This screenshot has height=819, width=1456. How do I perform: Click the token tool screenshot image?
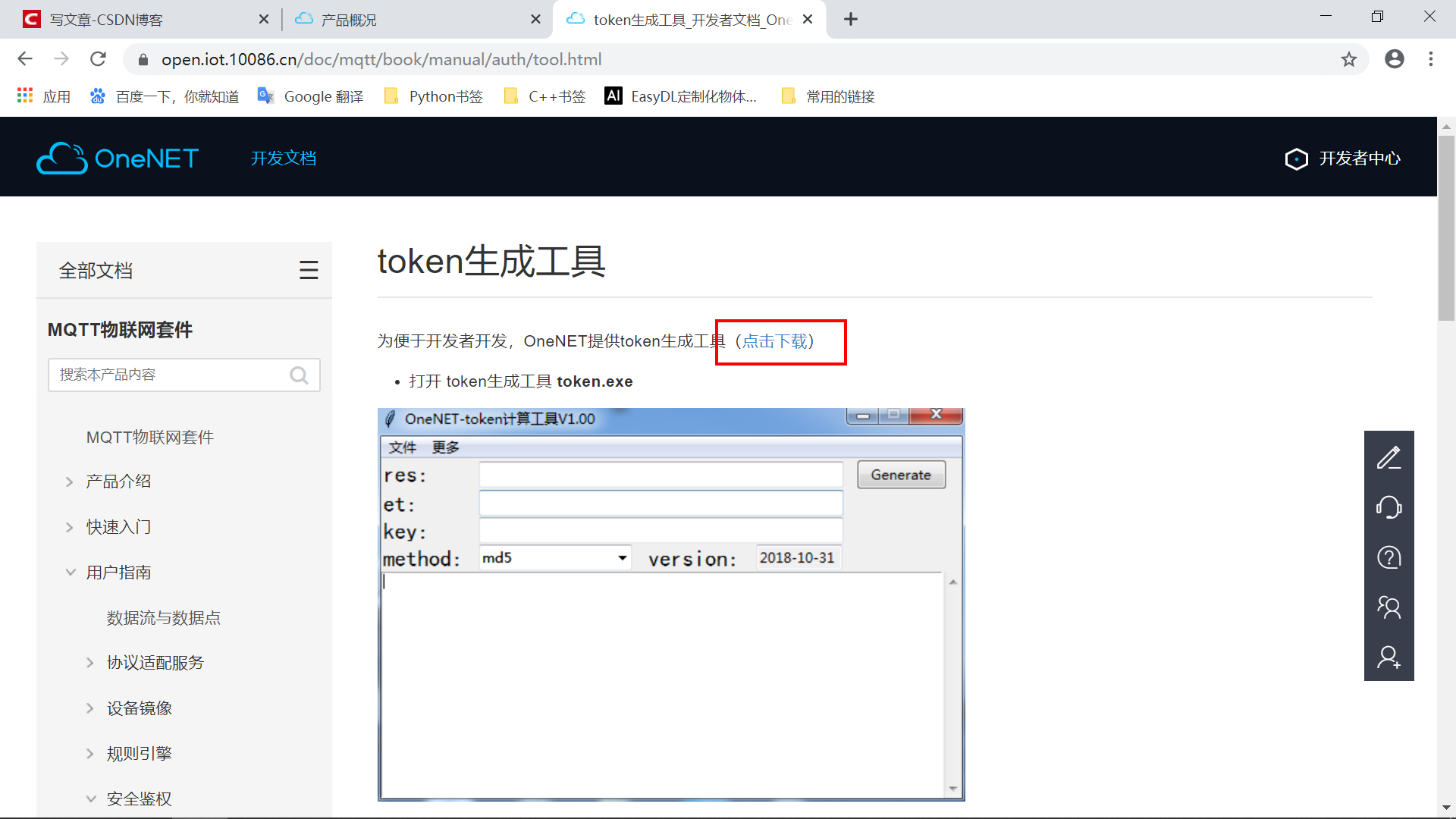coord(671,604)
